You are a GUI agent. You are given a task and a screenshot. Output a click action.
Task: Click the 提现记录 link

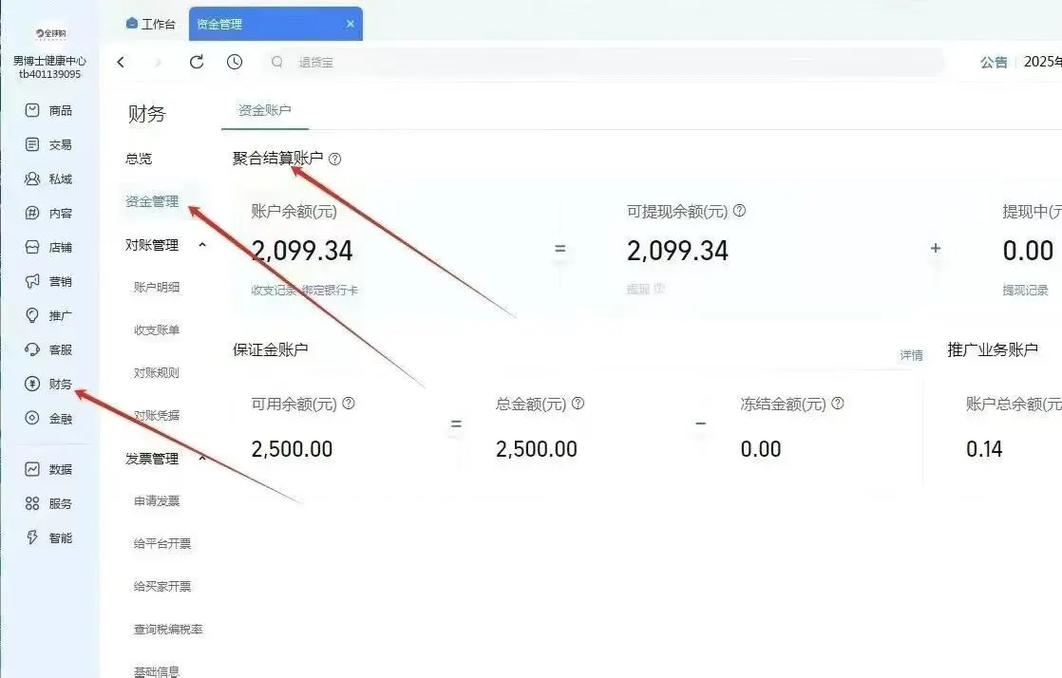coord(1027,289)
